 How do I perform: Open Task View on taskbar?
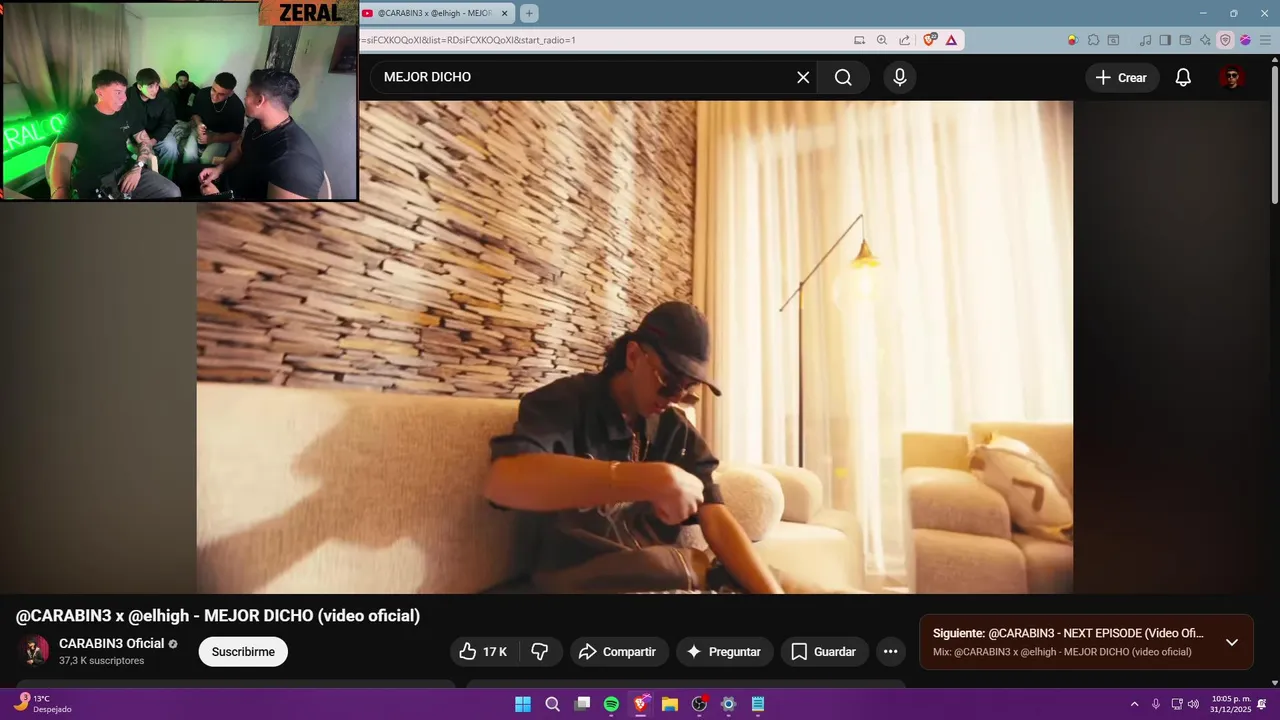[x=582, y=704]
